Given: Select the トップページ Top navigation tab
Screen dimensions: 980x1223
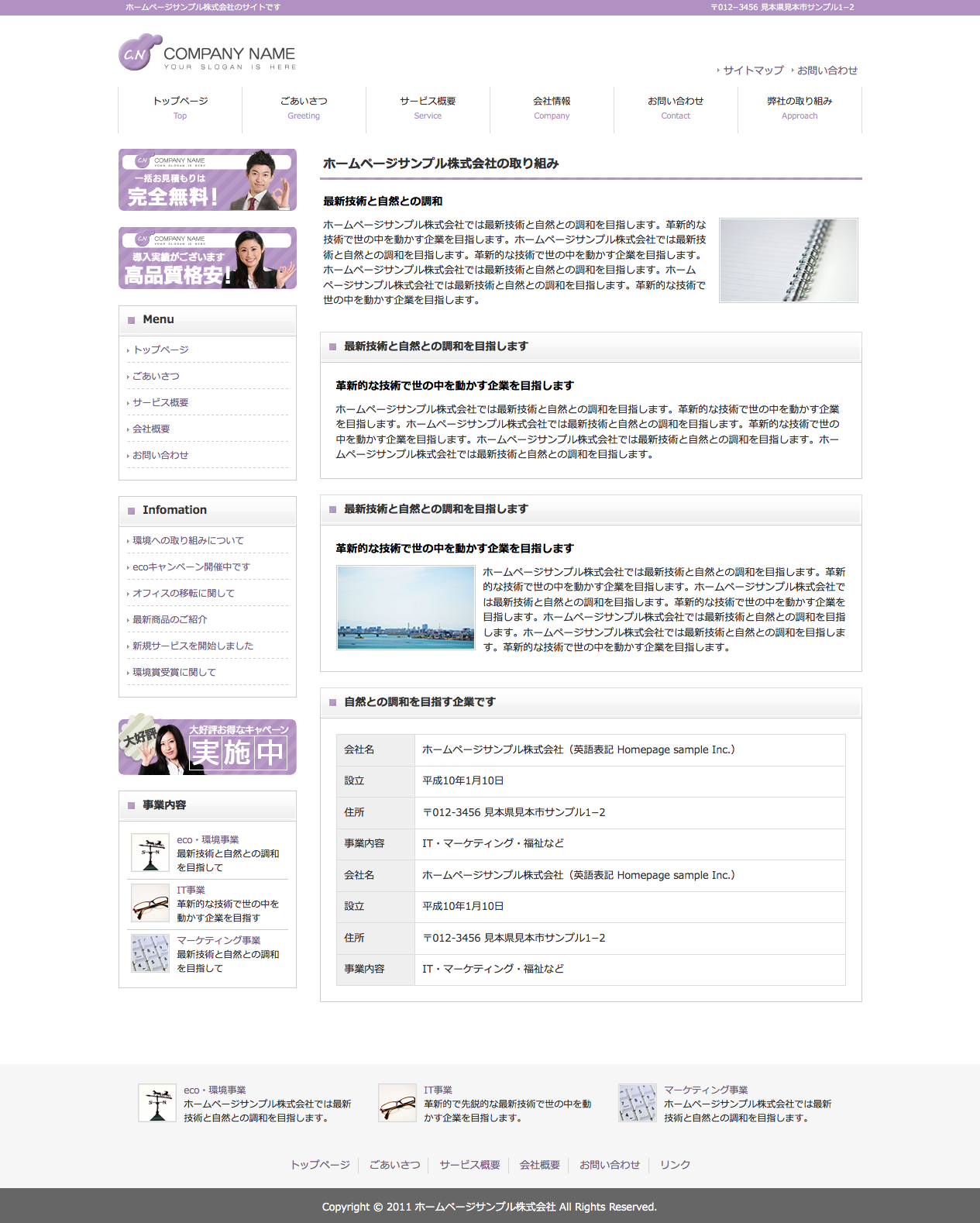Looking at the screenshot, I should tap(180, 109).
